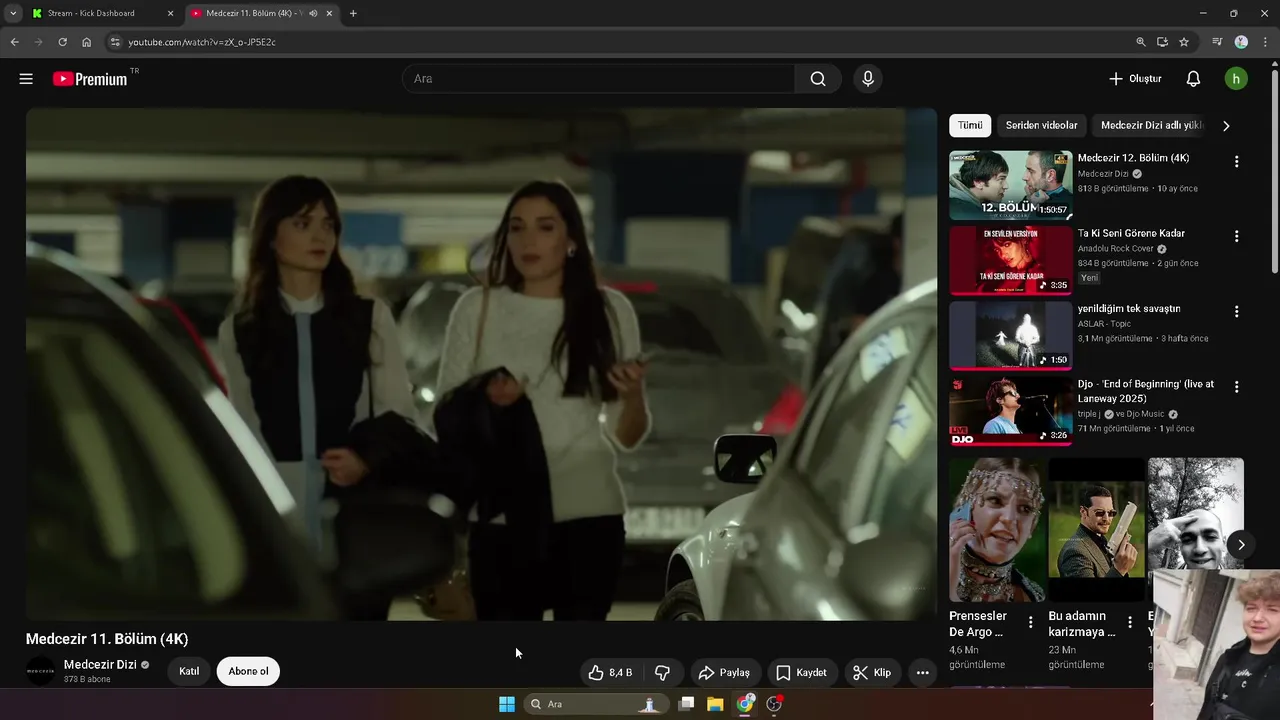Open OBS Studio from the taskbar

[774, 704]
